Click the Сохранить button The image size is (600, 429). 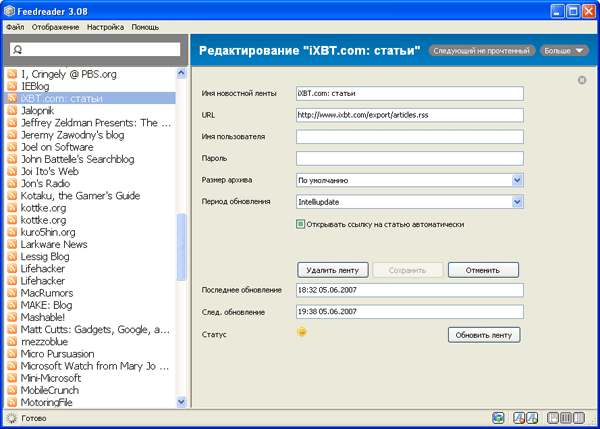pyautogui.click(x=407, y=270)
